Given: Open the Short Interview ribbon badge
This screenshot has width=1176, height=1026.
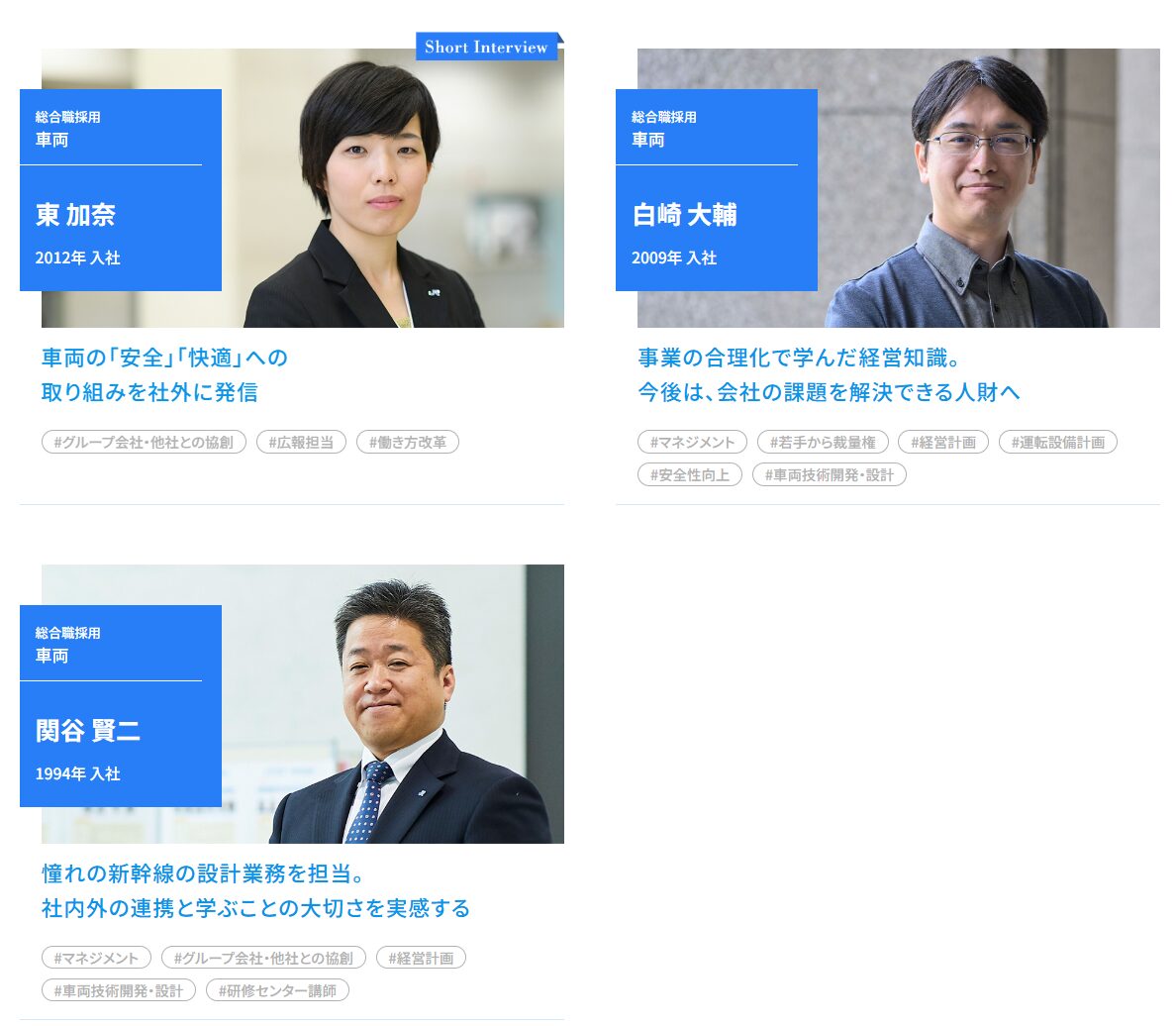Looking at the screenshot, I should pyautogui.click(x=489, y=47).
